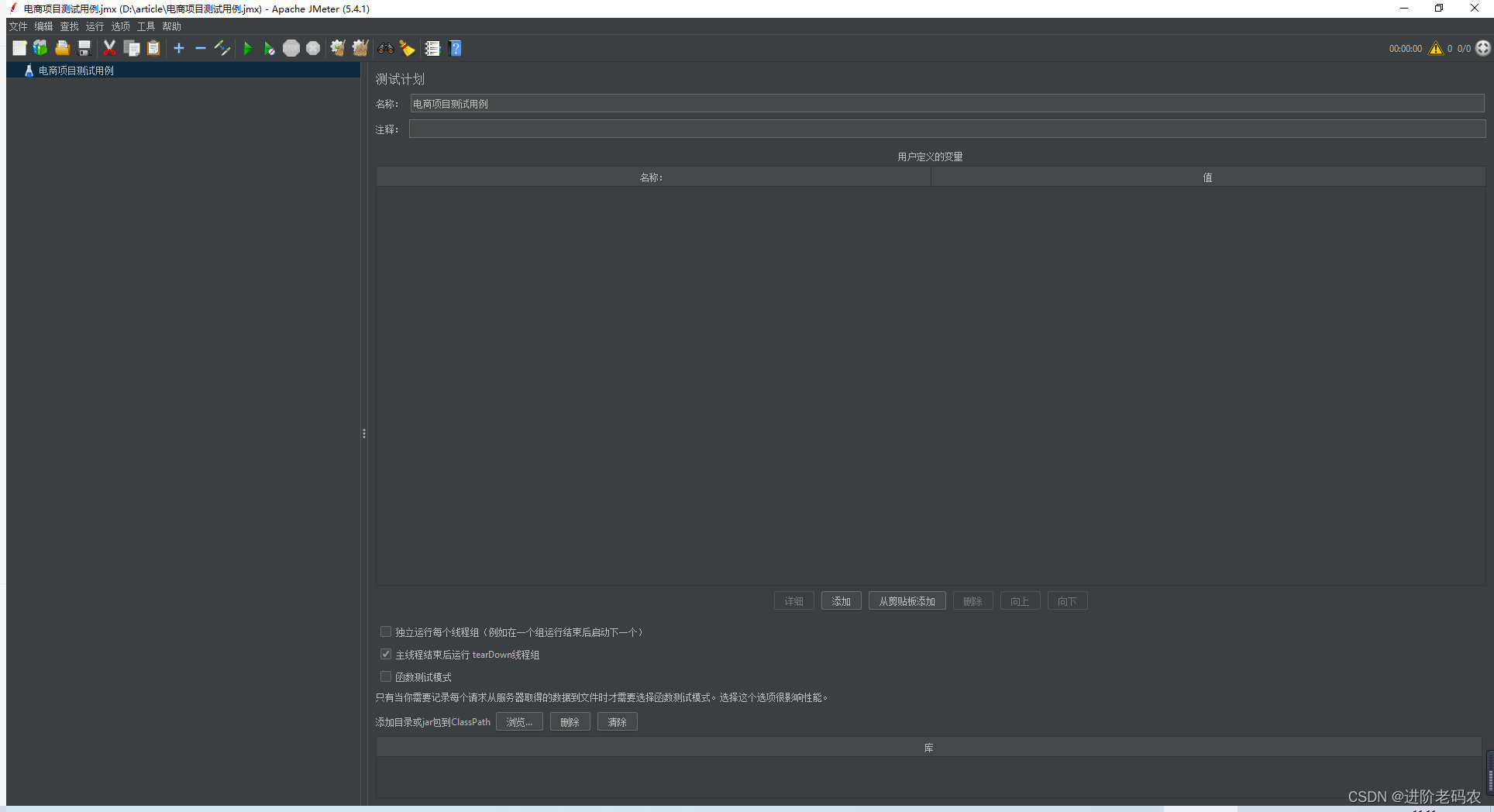This screenshot has width=1494, height=812.
Task: Disable 主线程结束后运行 tearDown线程组
Action: pos(385,654)
